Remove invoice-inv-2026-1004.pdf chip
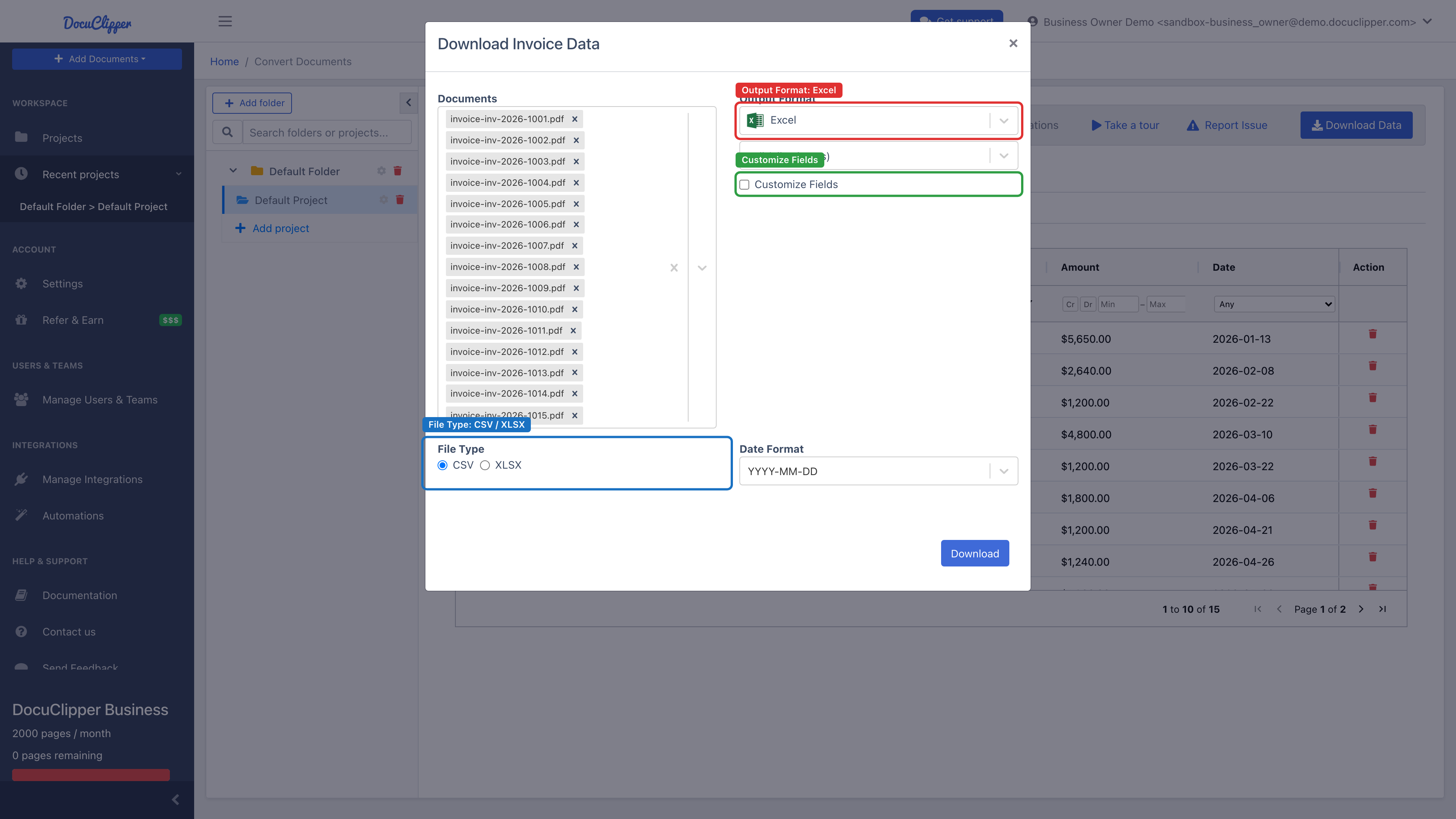The image size is (1456, 819). point(576,182)
